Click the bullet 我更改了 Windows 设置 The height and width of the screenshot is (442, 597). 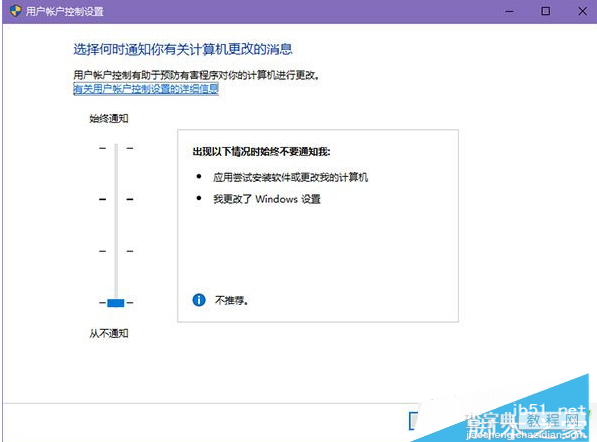click(267, 199)
